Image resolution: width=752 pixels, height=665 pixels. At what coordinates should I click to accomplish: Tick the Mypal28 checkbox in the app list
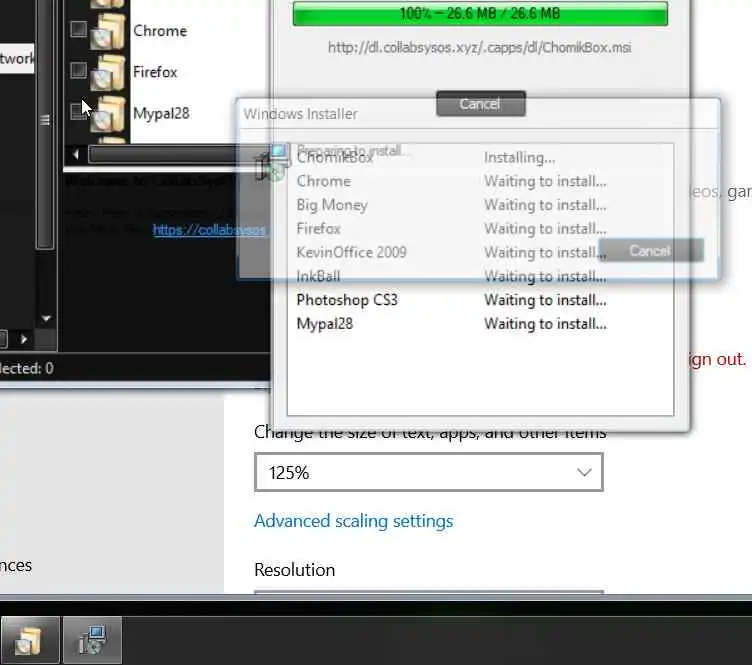tap(79, 112)
